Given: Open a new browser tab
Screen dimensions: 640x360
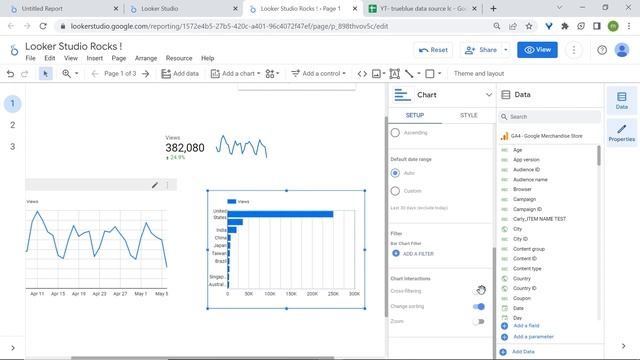Looking at the screenshot, I should (x=493, y=9).
